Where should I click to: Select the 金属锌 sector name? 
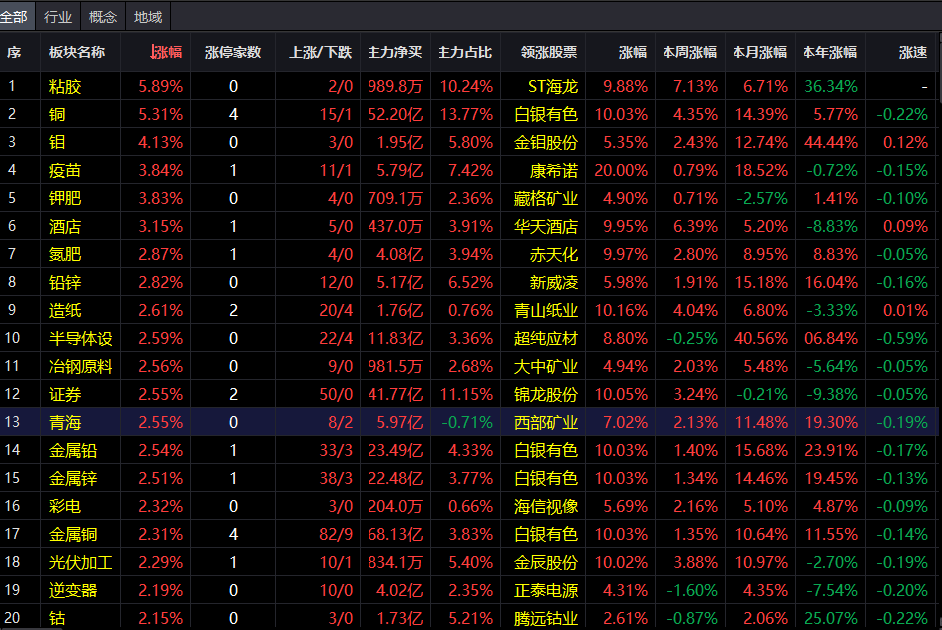[73, 479]
